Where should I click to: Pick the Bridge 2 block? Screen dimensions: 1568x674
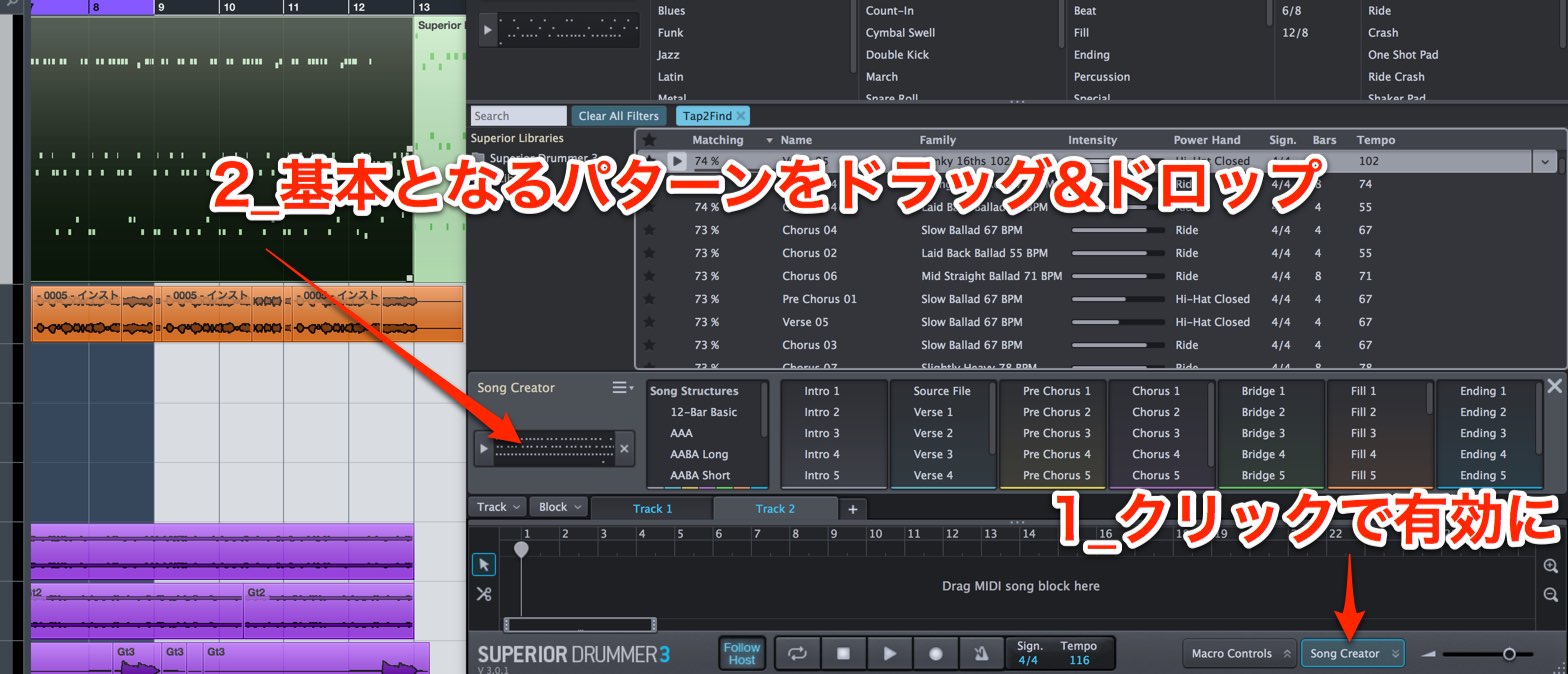(x=1263, y=412)
